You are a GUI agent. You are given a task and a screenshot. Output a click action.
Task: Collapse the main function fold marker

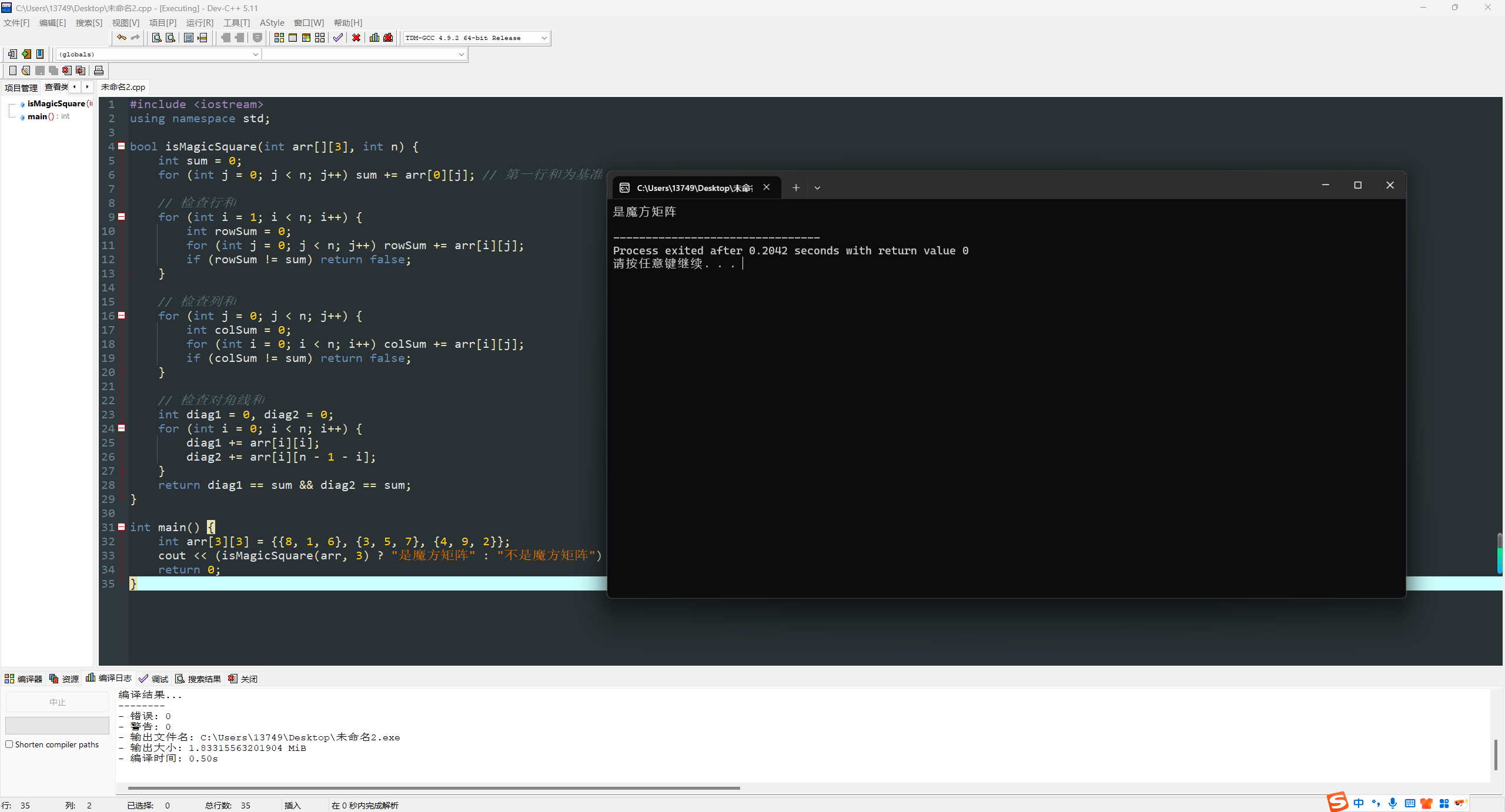pyautogui.click(x=122, y=527)
